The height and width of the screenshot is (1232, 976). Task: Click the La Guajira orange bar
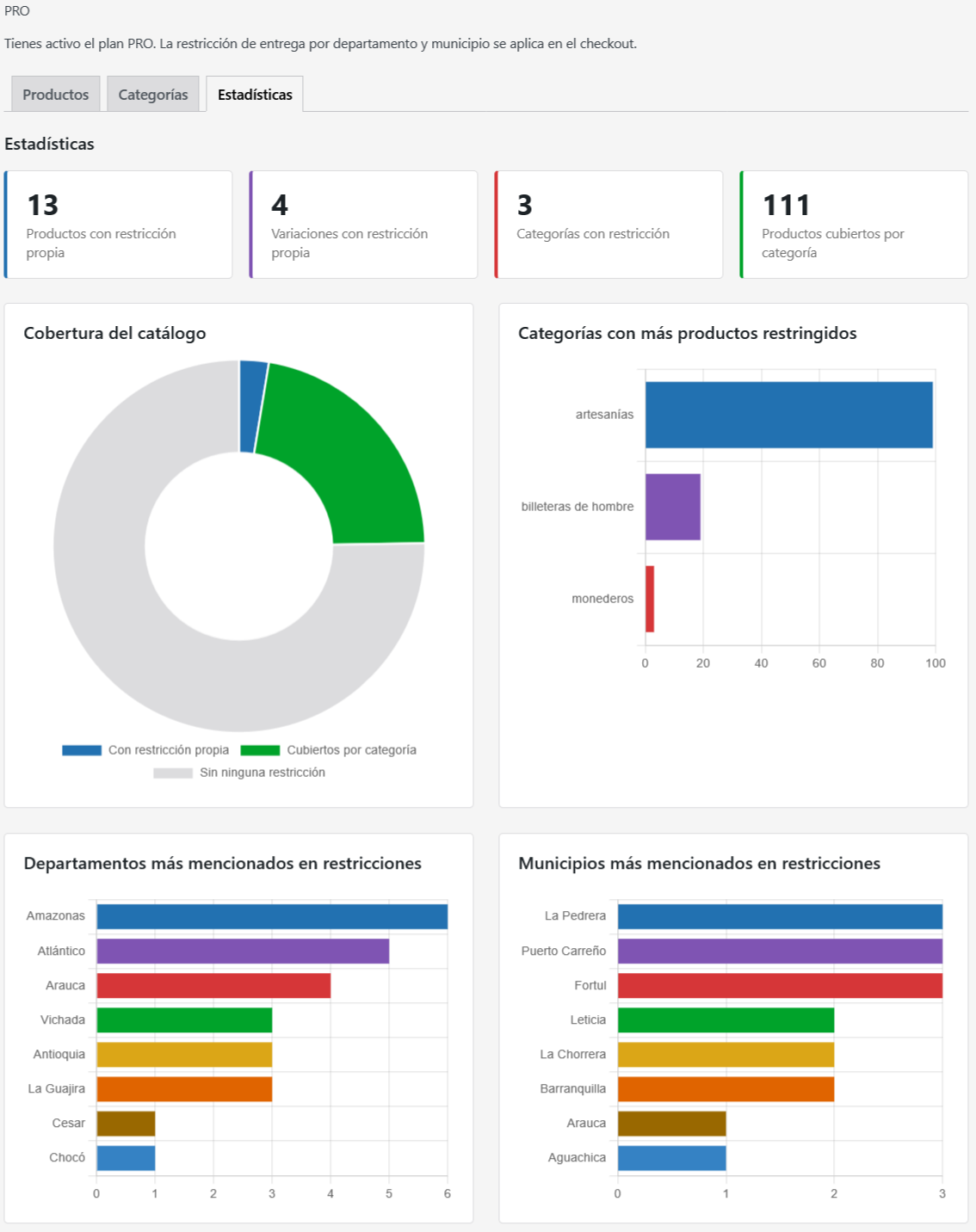tap(184, 1088)
